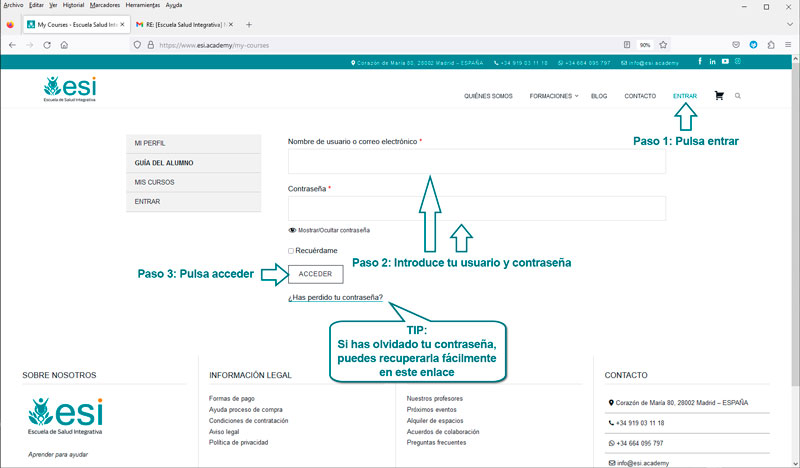Select MI PERFIL in the sidebar
The image size is (800, 468).
(x=193, y=143)
